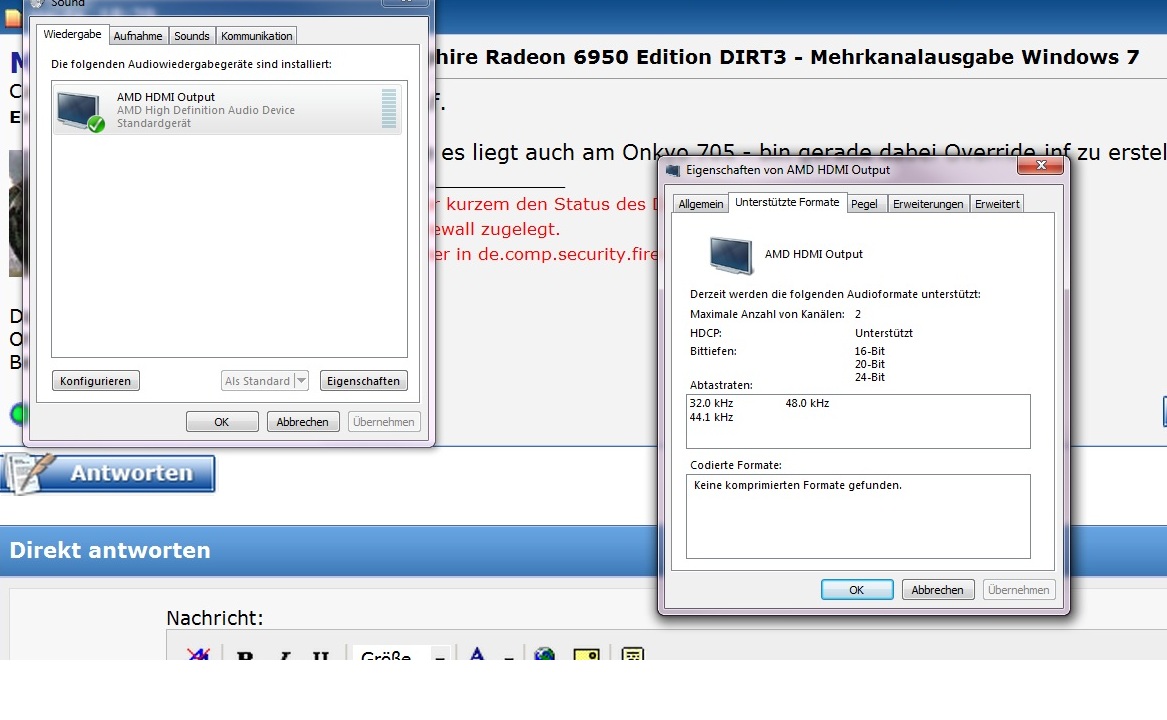
Task: Click the insert link globe icon
Action: tap(545, 654)
